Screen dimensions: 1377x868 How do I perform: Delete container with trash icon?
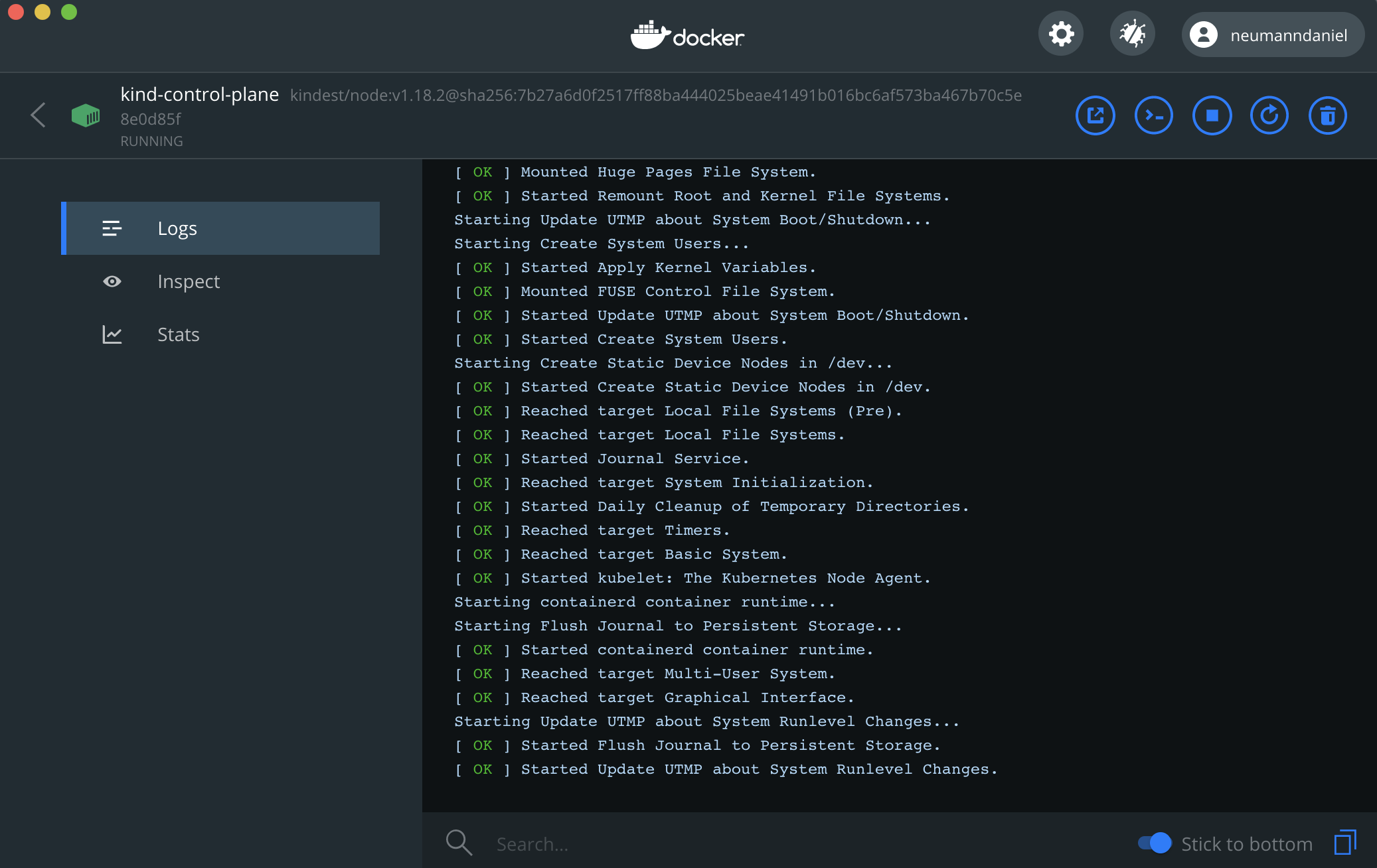click(x=1327, y=116)
